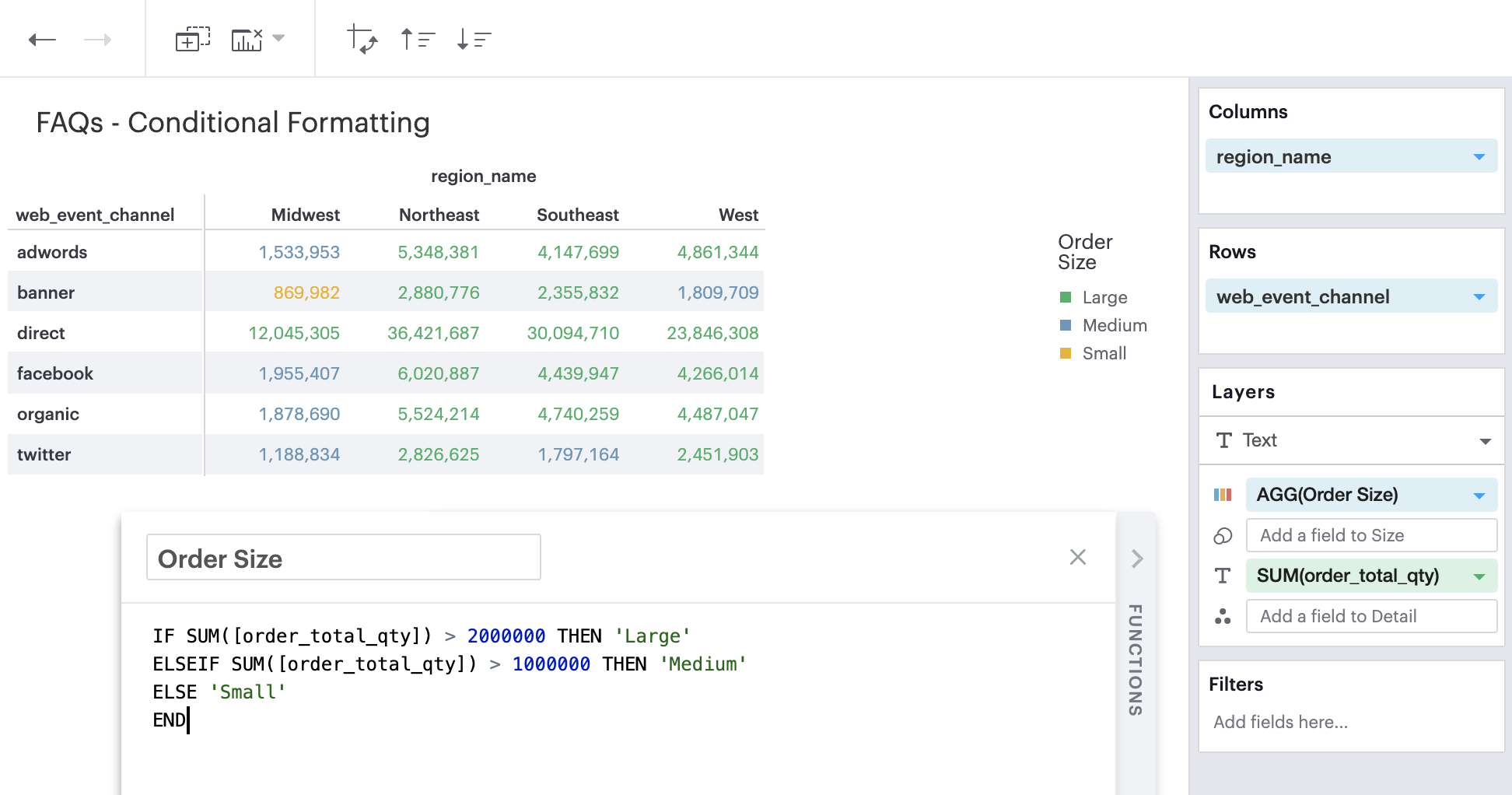The width and height of the screenshot is (1512, 795).
Task: Click the duplicate sheet icon
Action: pos(192,39)
